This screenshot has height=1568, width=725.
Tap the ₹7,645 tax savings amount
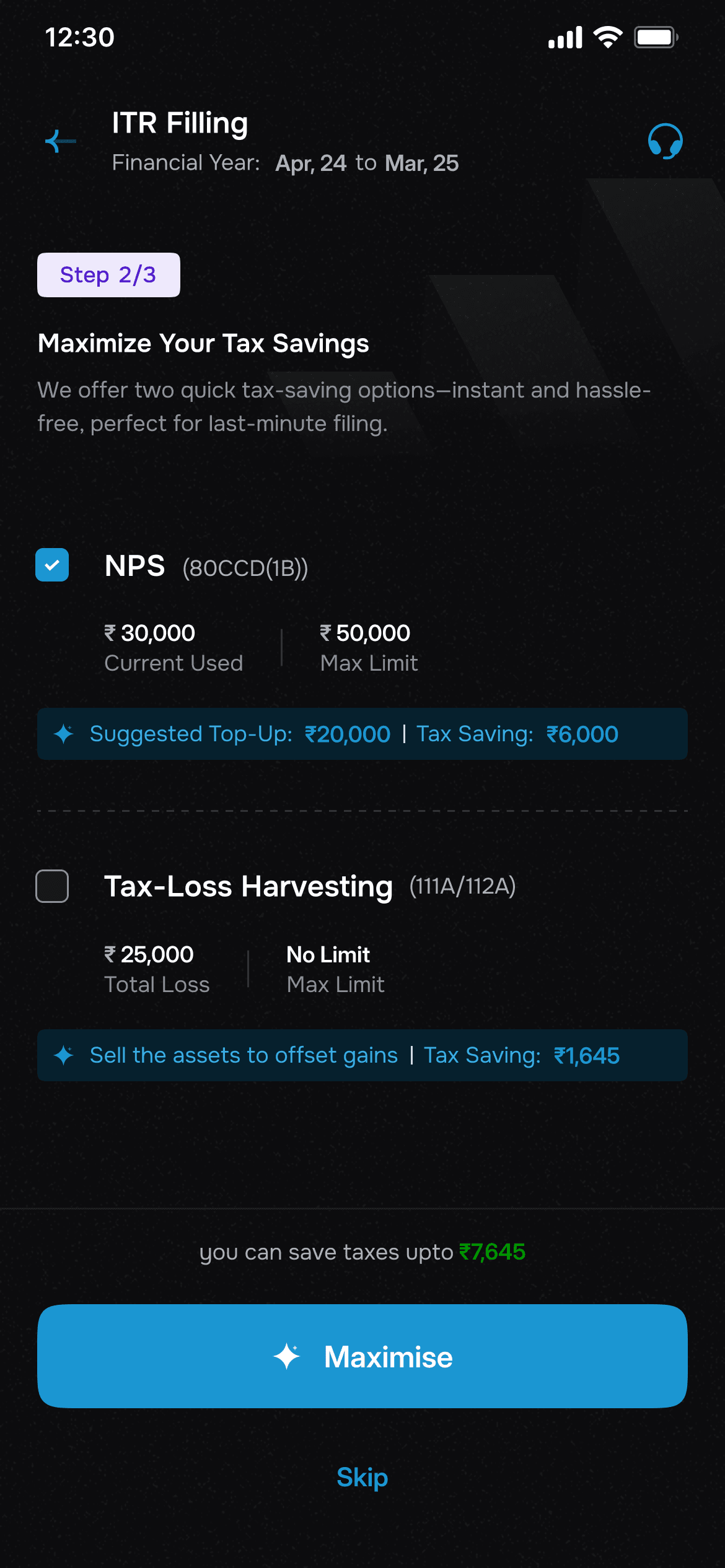pyautogui.click(x=492, y=1252)
